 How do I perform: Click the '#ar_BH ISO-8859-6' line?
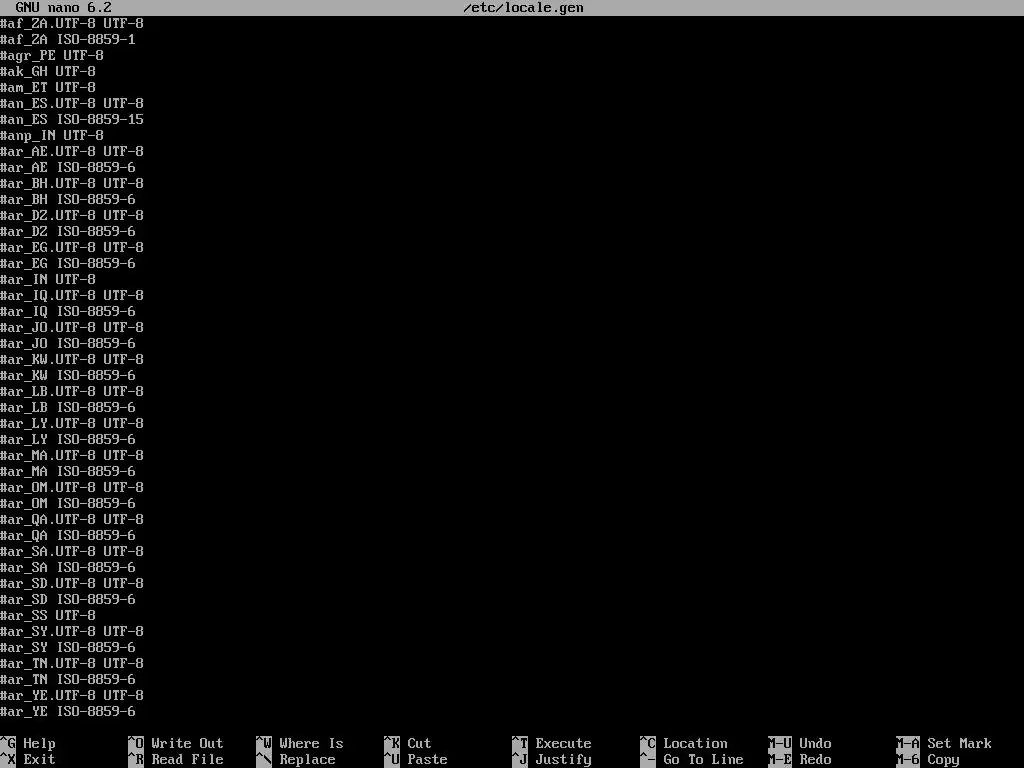click(68, 199)
